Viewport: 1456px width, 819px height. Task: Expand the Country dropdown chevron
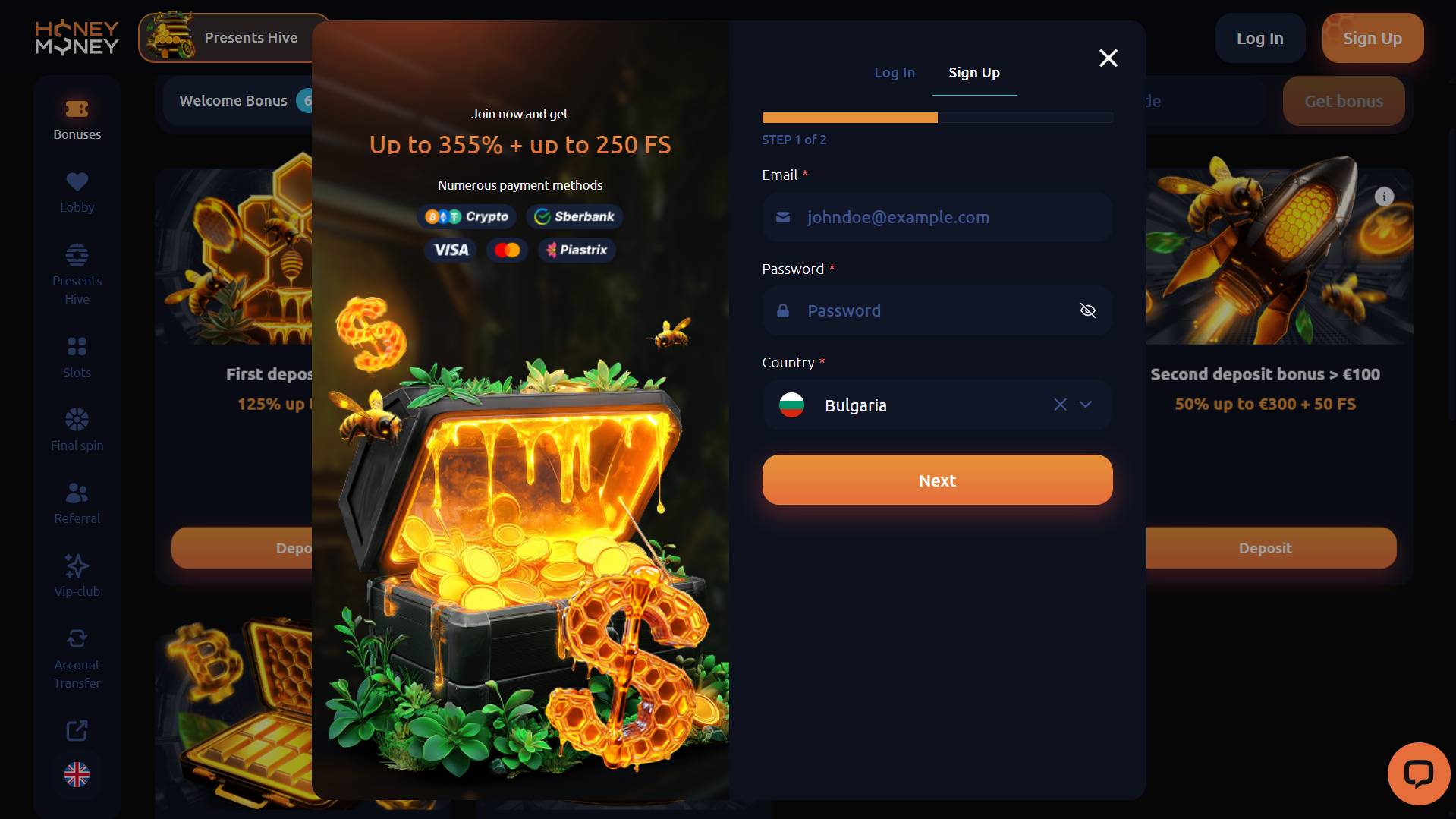1086,405
